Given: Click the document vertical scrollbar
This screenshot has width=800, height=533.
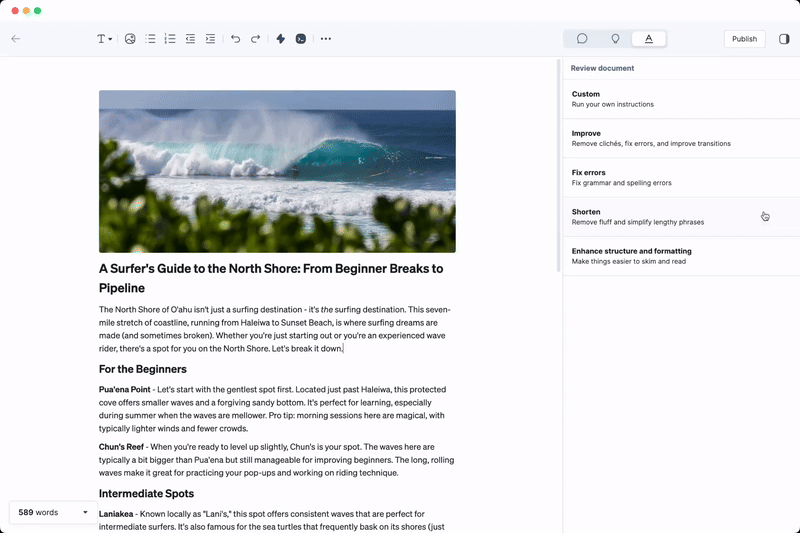Looking at the screenshot, I should click(559, 166).
